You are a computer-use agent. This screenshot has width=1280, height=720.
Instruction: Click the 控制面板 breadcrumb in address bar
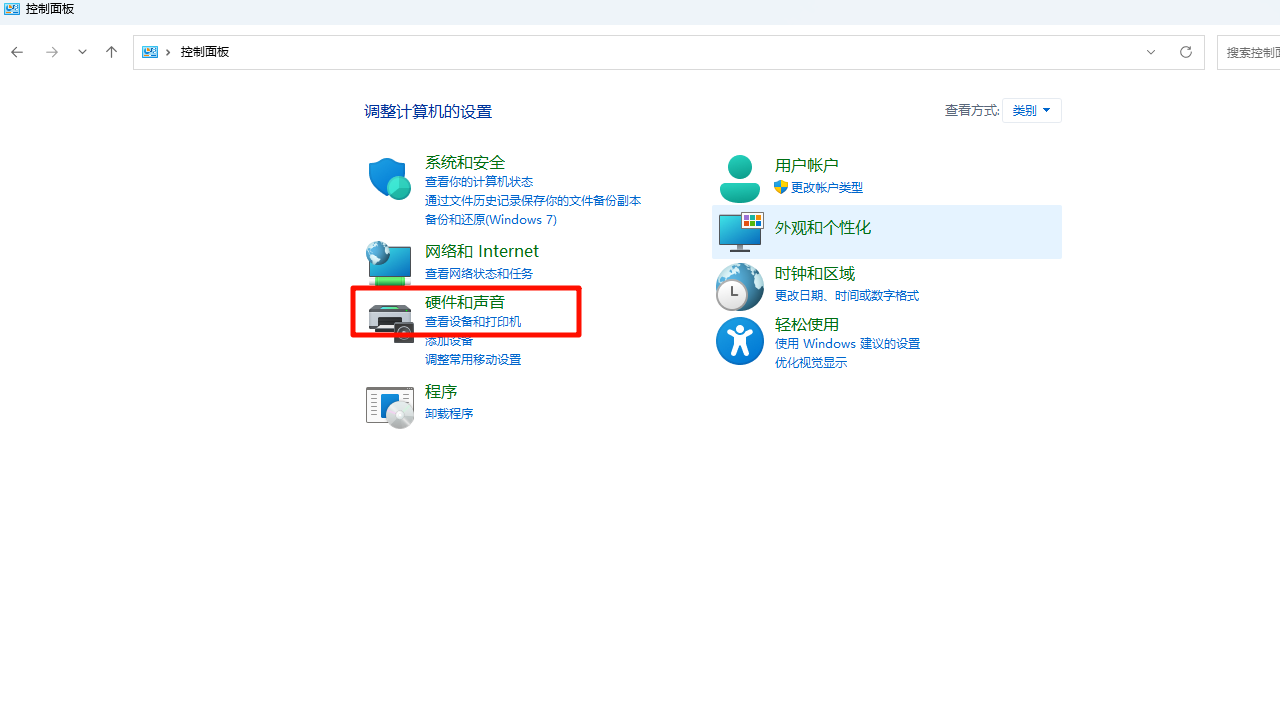click(205, 52)
